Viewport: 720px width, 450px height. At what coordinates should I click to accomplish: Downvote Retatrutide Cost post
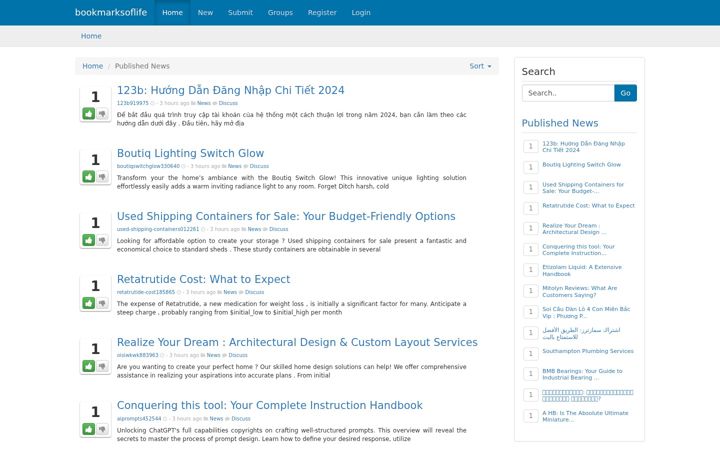click(x=102, y=303)
